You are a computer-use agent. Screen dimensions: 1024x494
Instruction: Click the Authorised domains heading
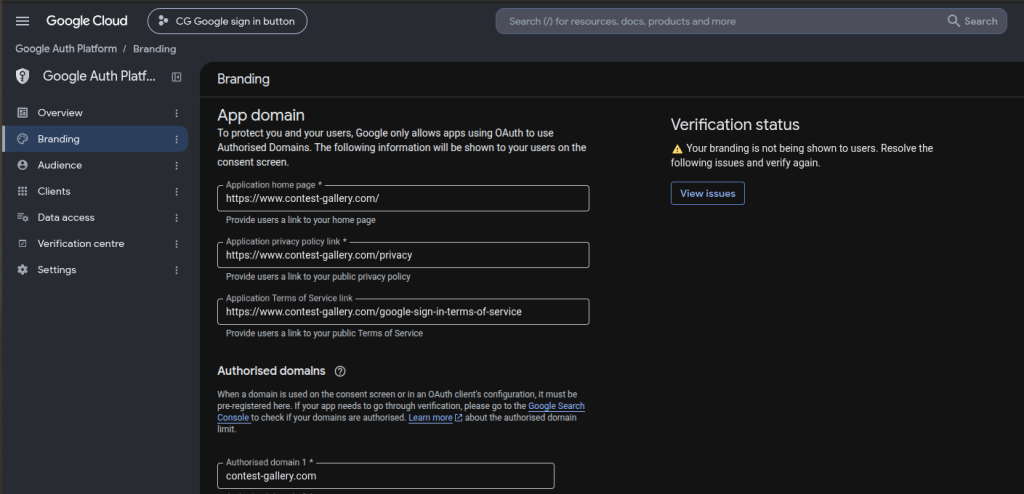(271, 371)
